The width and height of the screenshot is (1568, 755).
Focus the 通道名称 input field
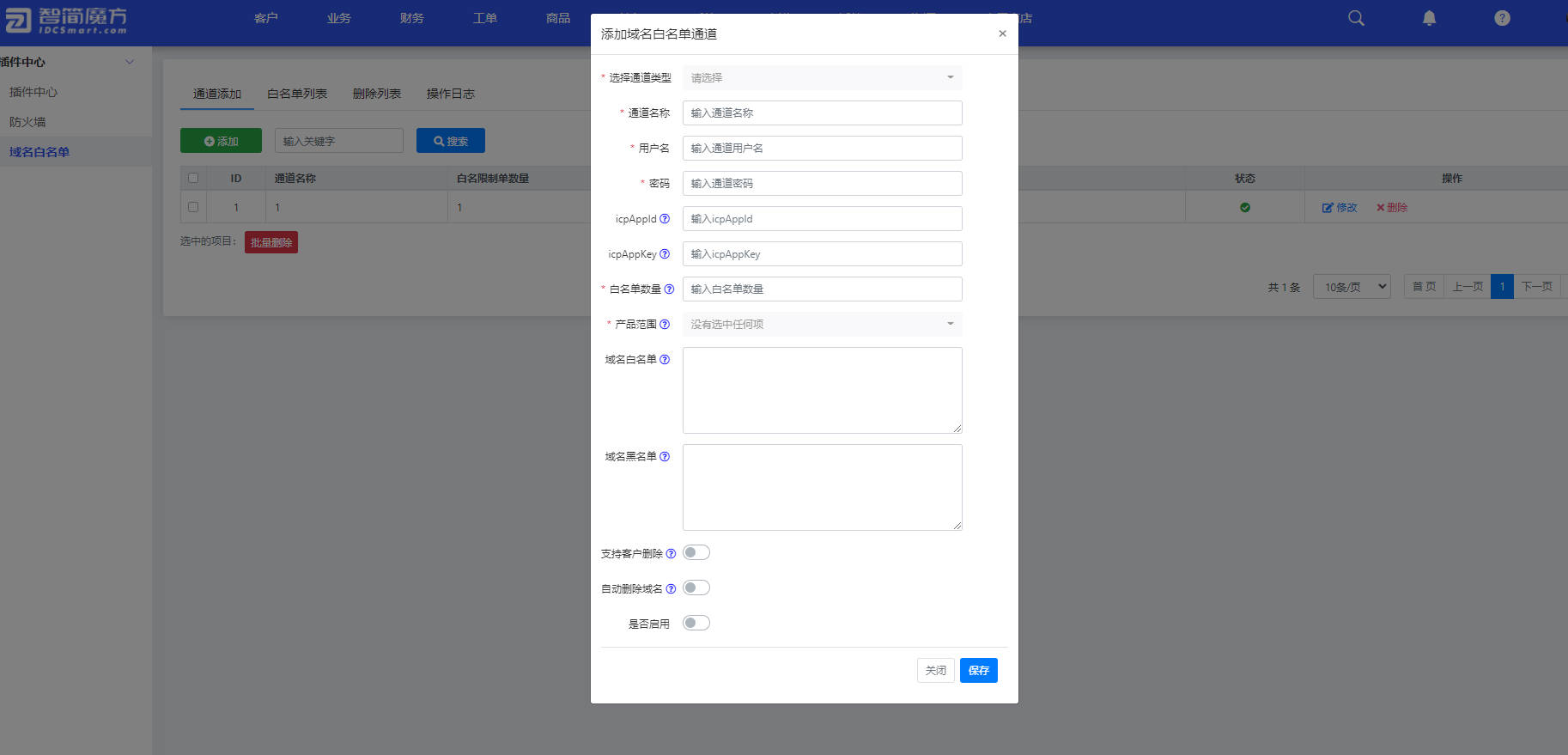[823, 113]
